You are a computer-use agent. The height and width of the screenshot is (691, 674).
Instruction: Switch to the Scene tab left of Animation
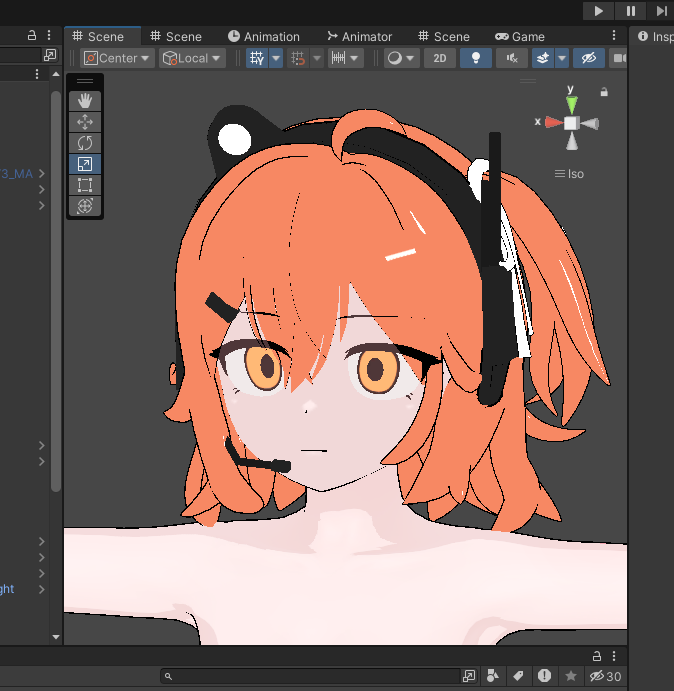(176, 37)
